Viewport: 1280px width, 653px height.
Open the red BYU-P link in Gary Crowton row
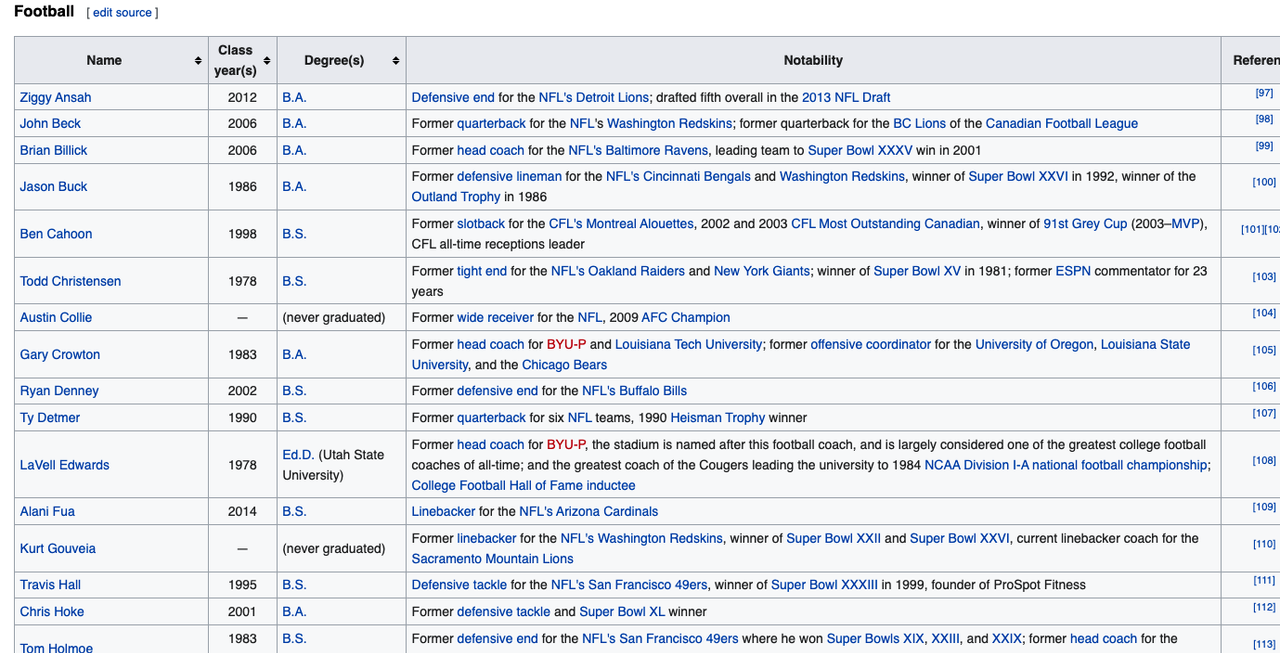coord(567,344)
